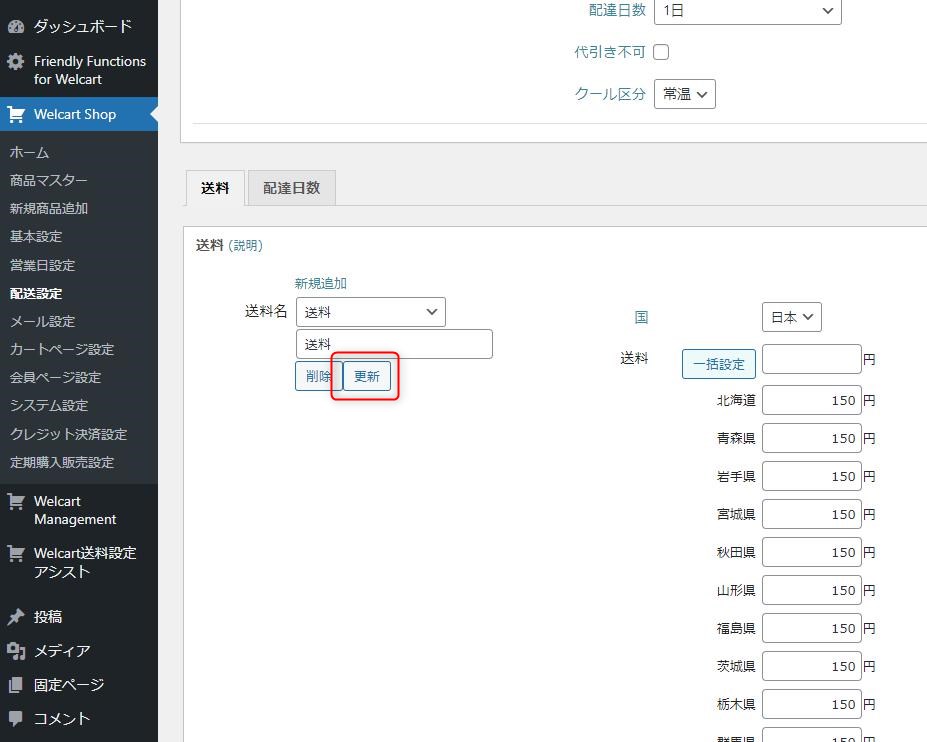Click the 投稿 pushpin icon

(16, 617)
